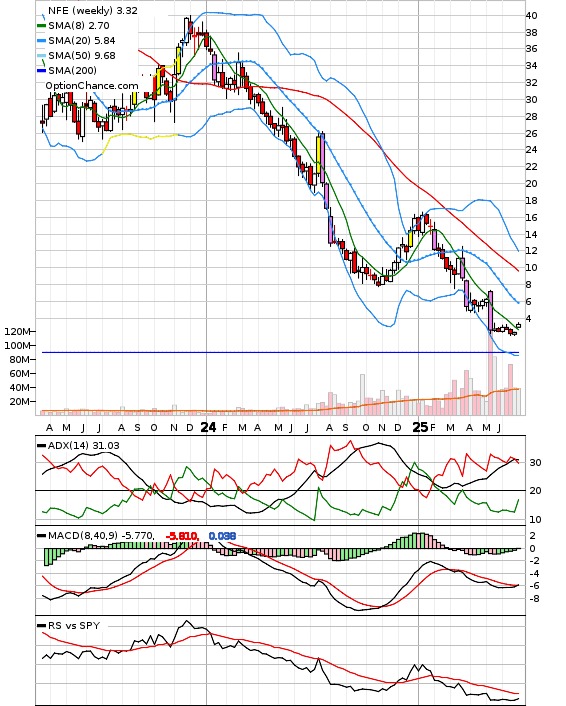Click the black swatch beside ADX(14)

click(41, 446)
